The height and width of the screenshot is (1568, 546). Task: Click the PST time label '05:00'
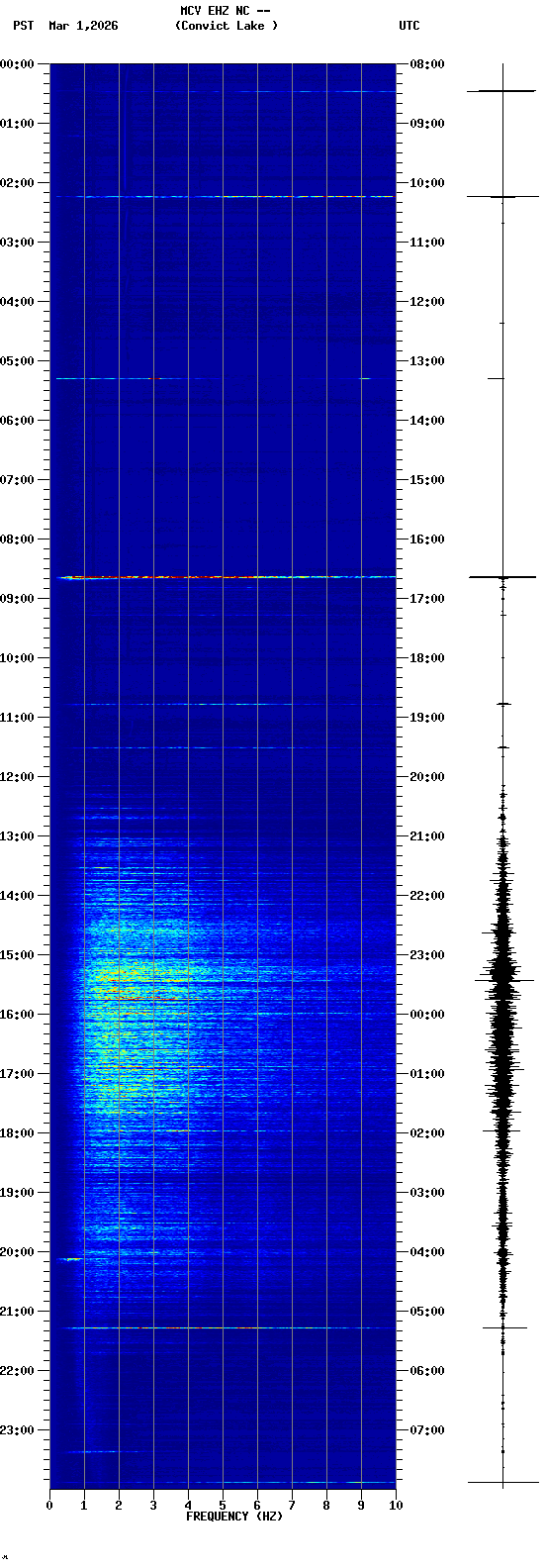(x=17, y=361)
